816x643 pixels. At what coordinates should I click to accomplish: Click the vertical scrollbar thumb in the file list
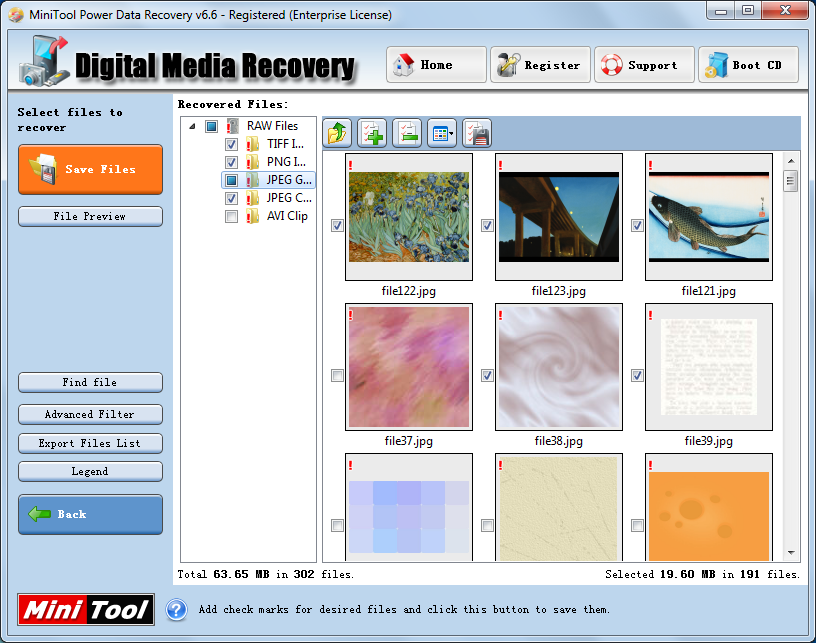click(791, 181)
